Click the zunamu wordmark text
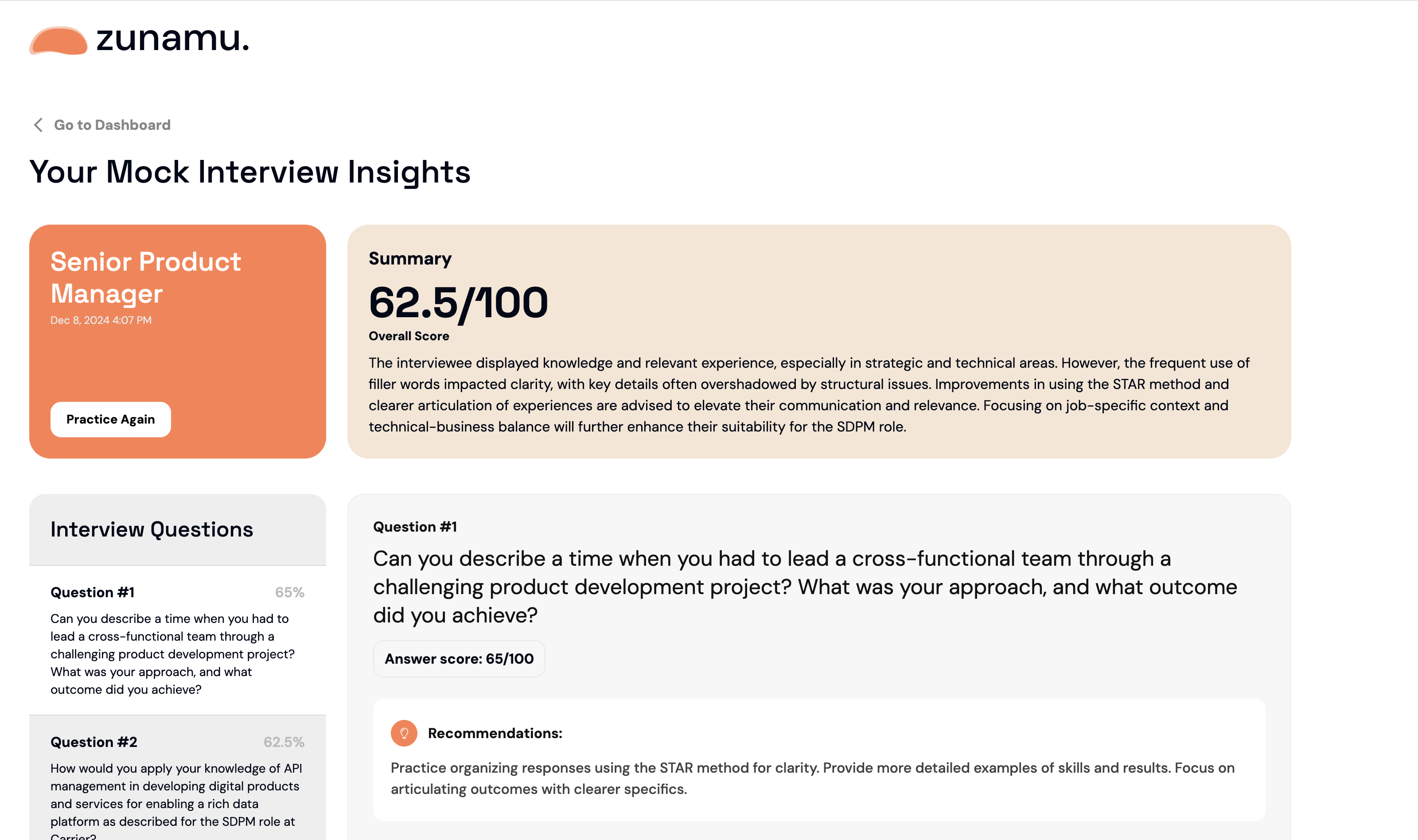 172,39
